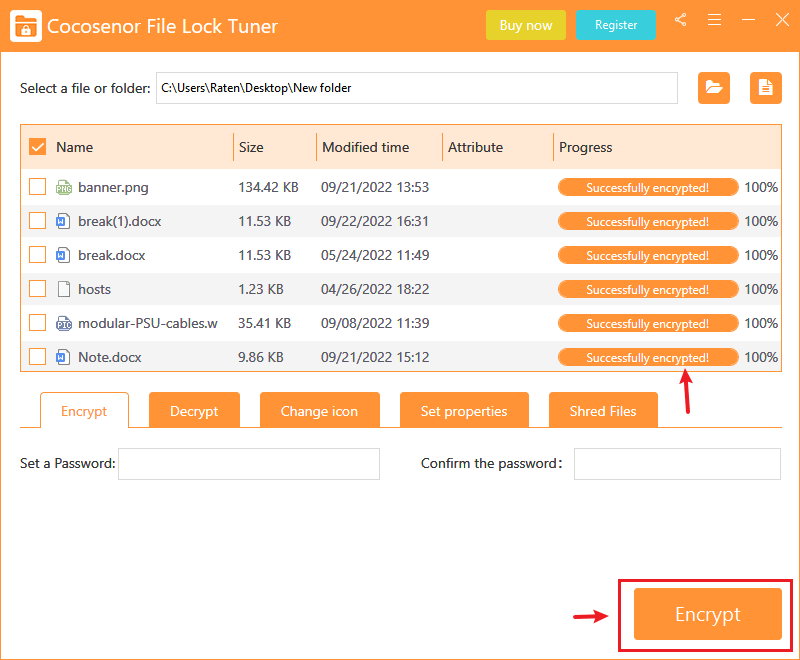800x660 pixels.
Task: Click the 04/26/2022 18:22 modified time
Action: click(375, 289)
